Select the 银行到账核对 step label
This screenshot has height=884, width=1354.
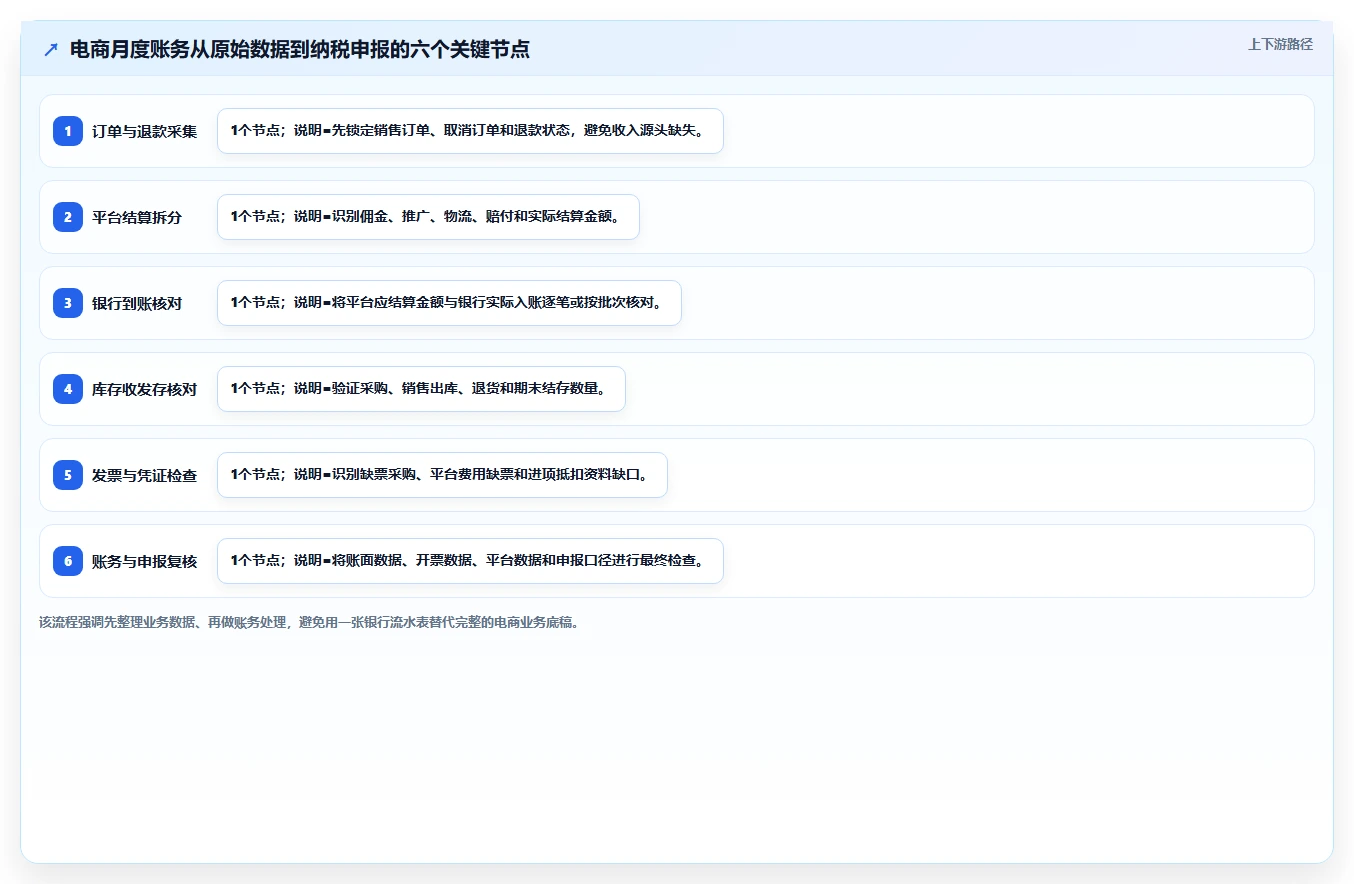[x=137, y=303]
